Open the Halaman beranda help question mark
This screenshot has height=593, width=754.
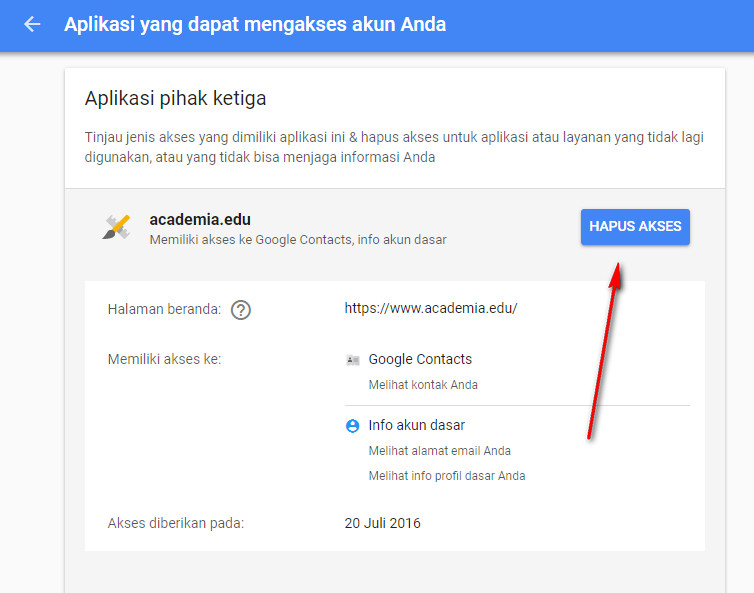(240, 310)
